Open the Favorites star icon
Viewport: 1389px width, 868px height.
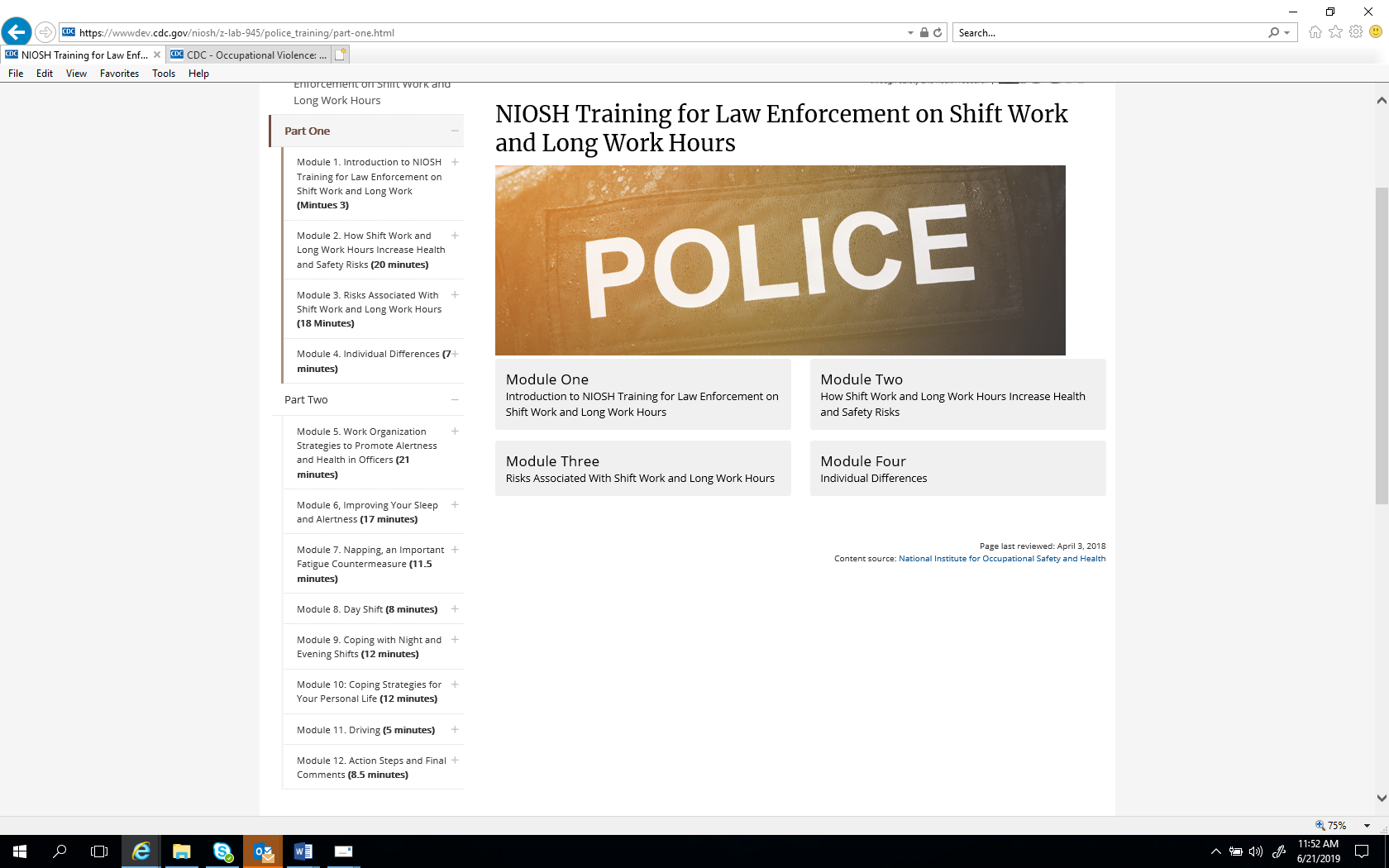tap(1335, 32)
